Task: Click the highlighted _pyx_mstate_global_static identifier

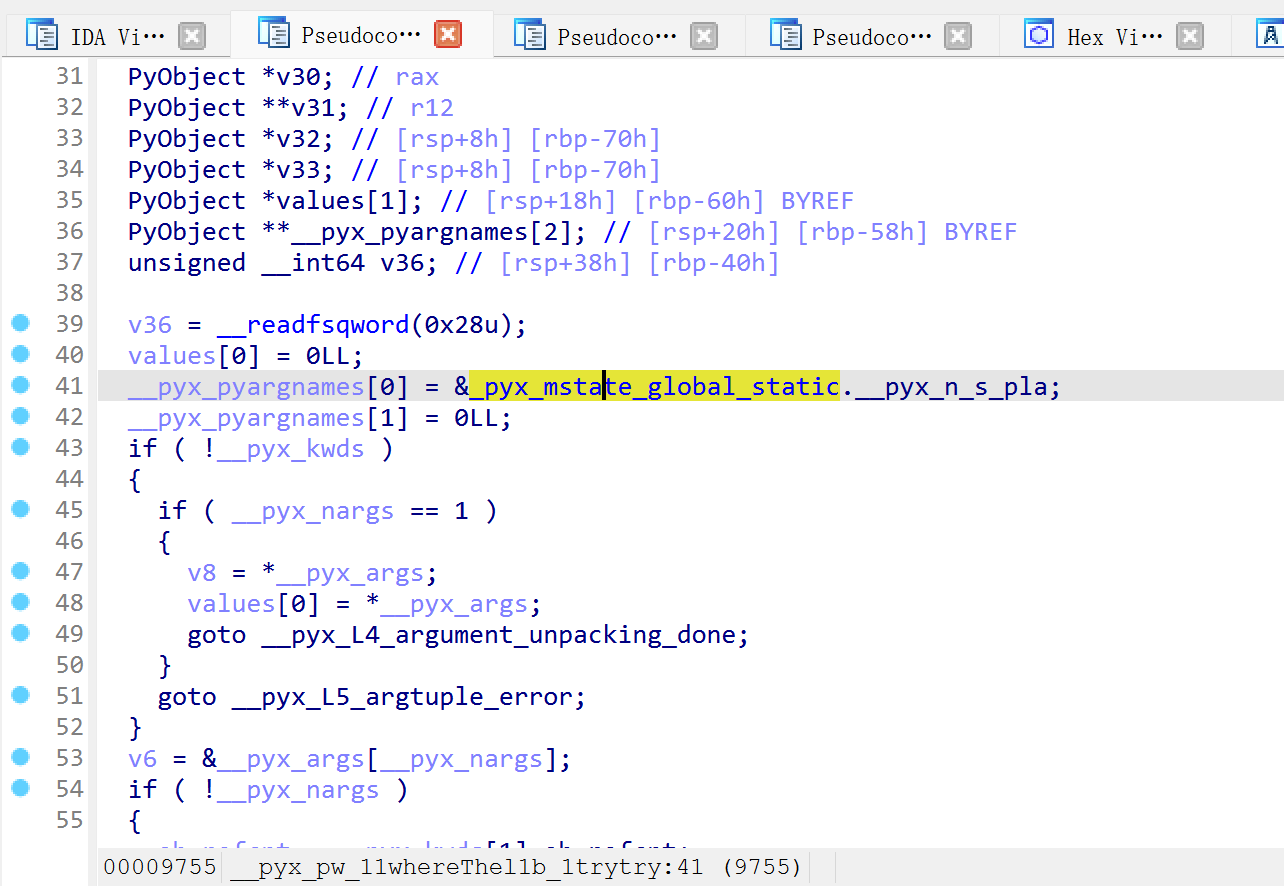Action: coord(654,387)
